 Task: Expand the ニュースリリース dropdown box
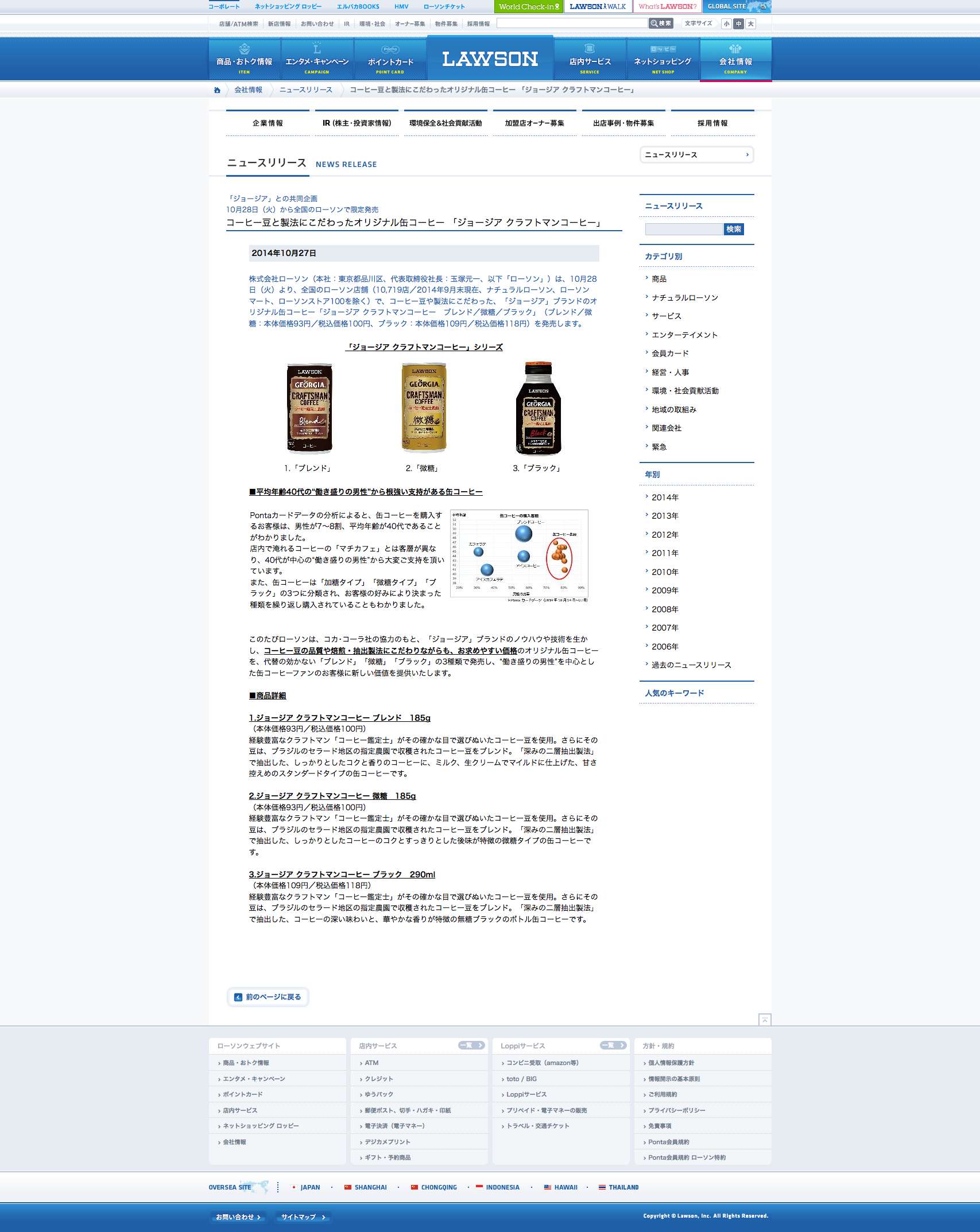pos(696,155)
